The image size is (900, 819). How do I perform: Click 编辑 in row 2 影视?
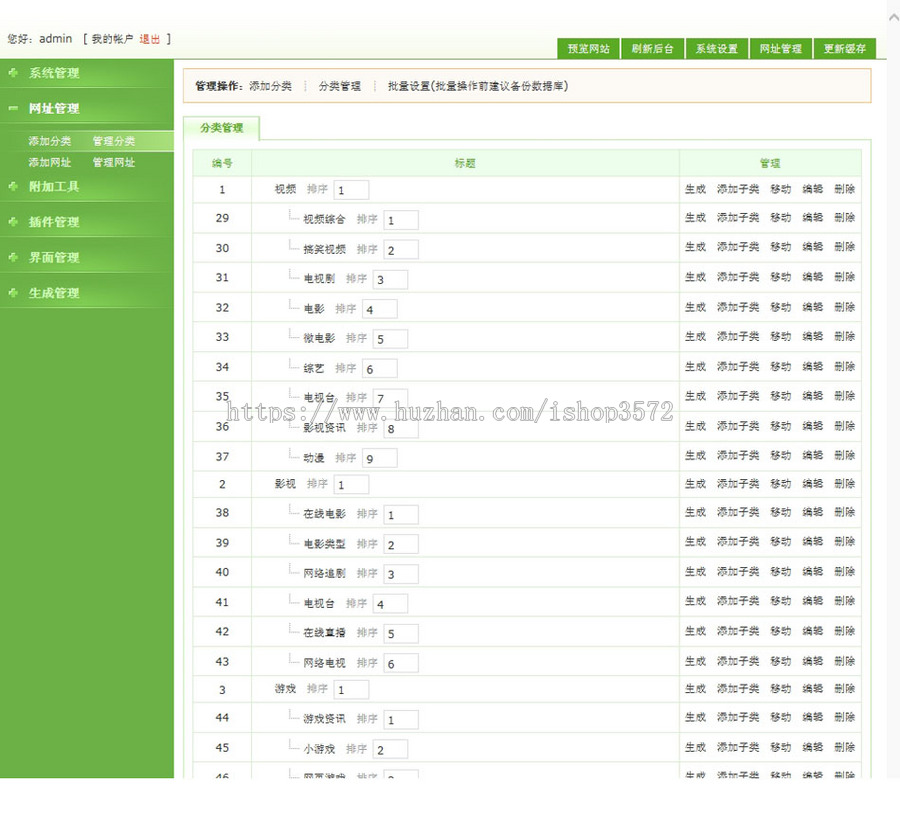[x=812, y=484]
